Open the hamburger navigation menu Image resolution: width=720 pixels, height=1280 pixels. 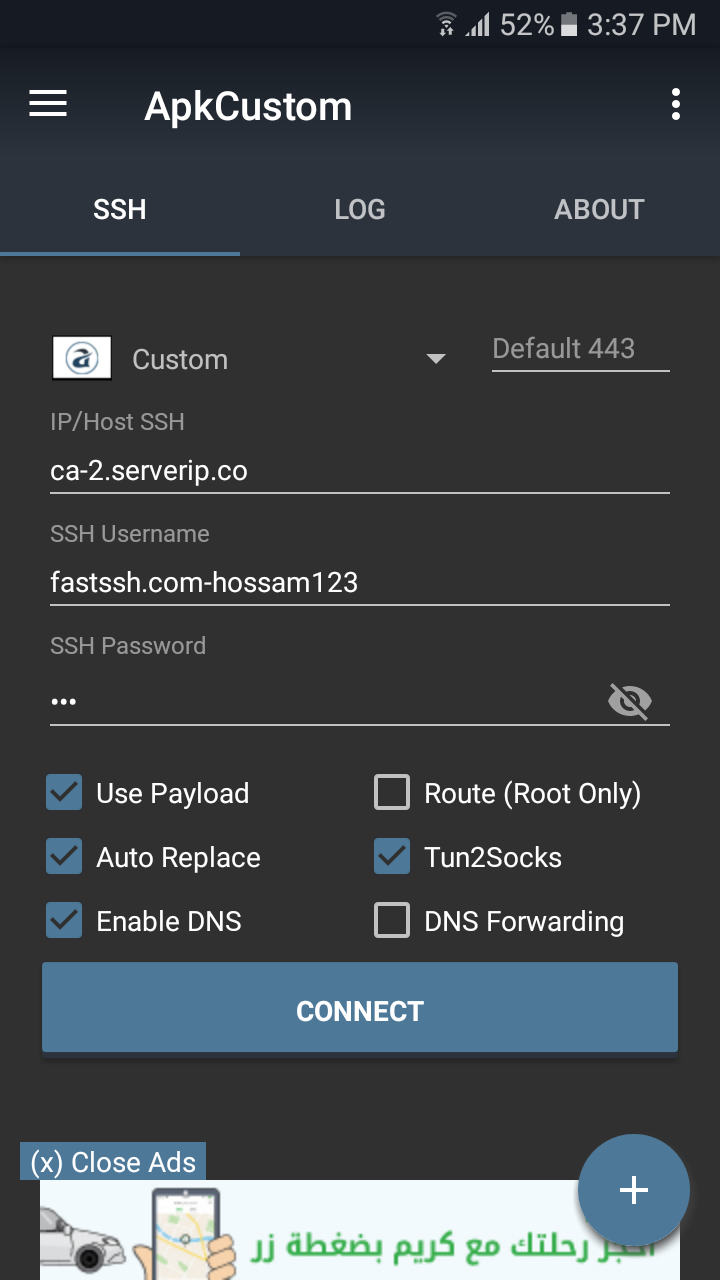48,104
